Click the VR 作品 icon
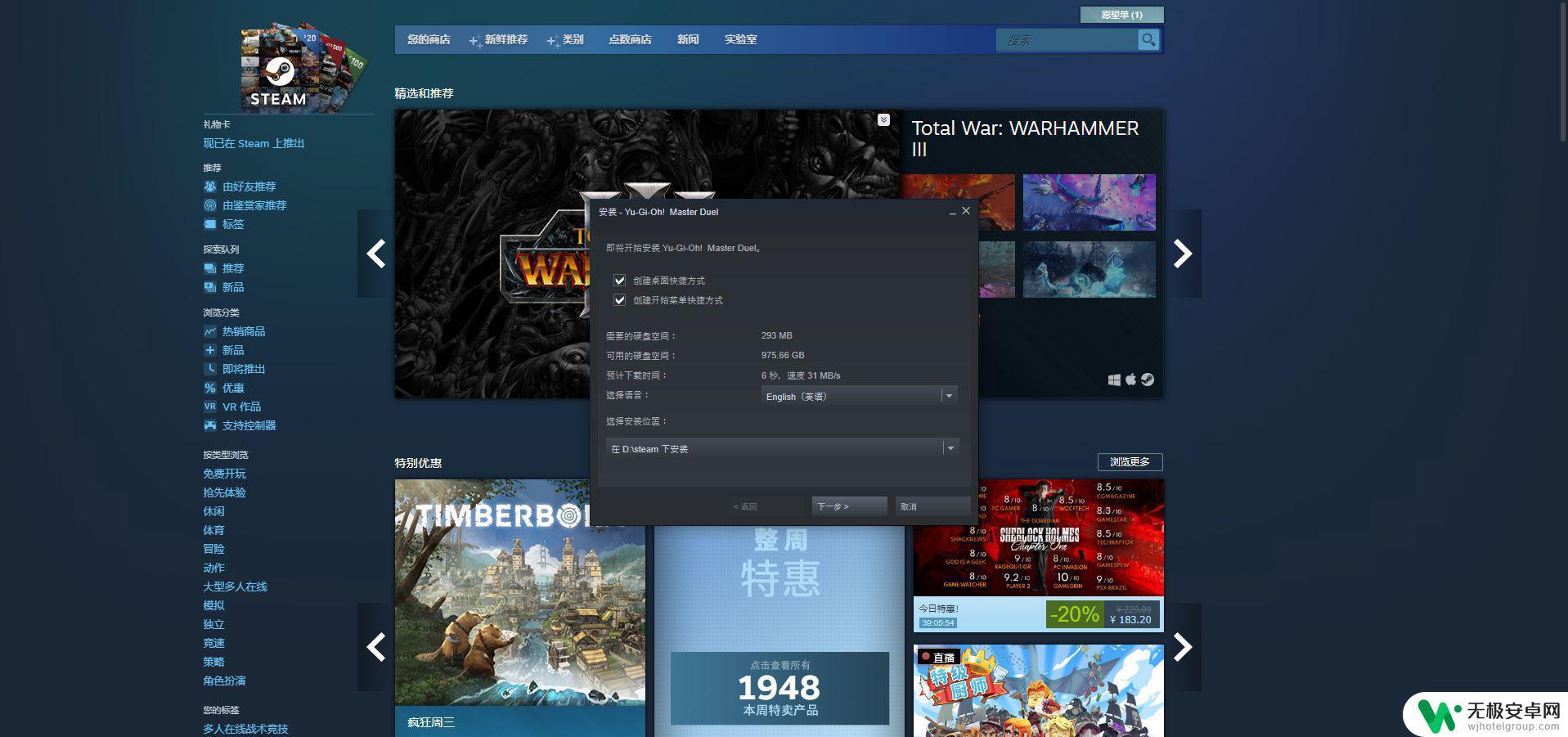 [210, 407]
